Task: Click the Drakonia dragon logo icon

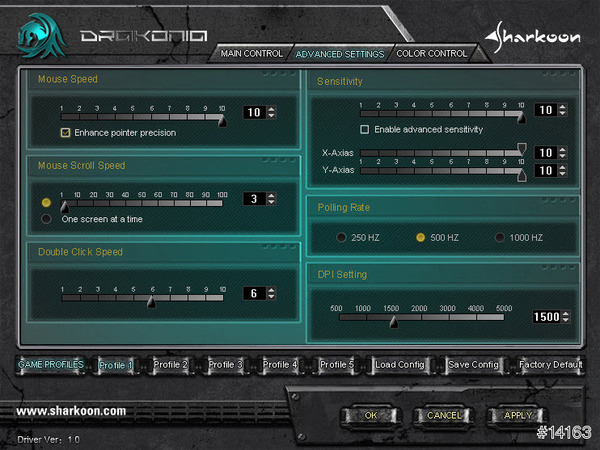Action: (41, 36)
